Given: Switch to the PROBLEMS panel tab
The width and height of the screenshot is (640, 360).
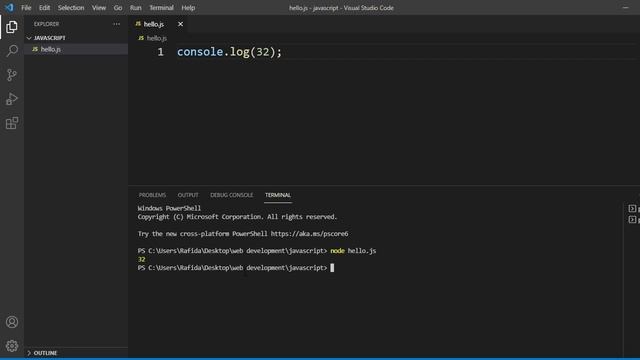Looking at the screenshot, I should (152, 195).
